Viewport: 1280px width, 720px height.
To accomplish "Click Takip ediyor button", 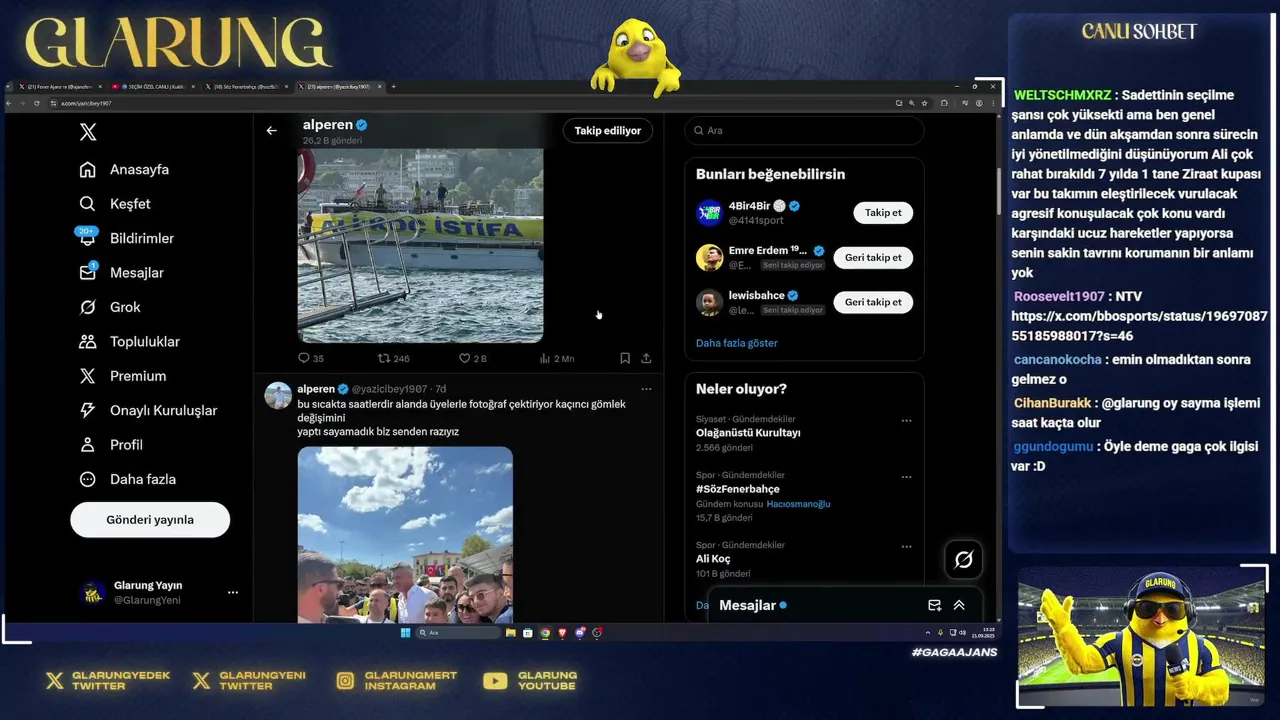I will [x=607, y=131].
